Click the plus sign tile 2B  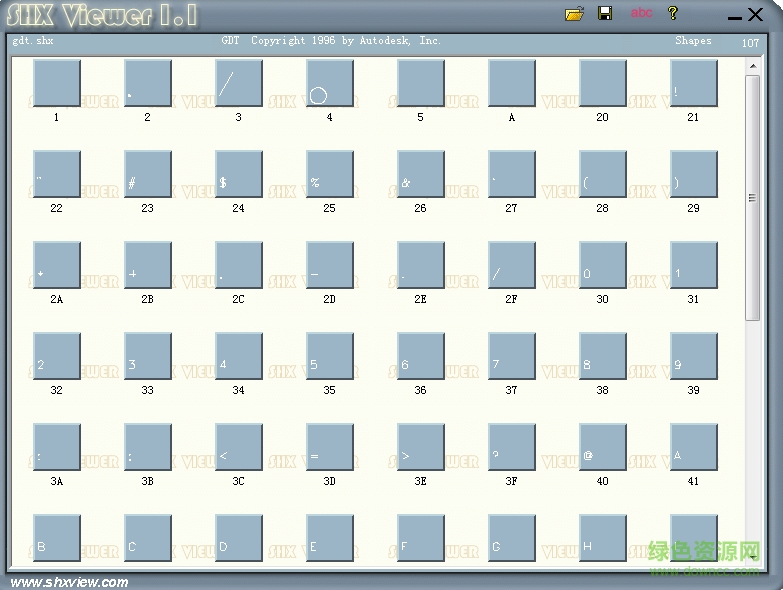point(147,265)
